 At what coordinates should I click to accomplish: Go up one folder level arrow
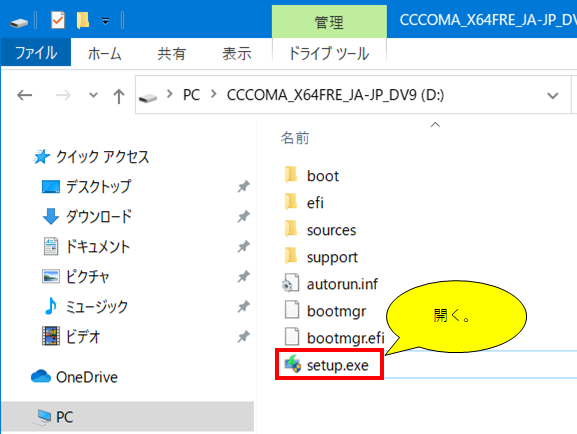point(118,96)
